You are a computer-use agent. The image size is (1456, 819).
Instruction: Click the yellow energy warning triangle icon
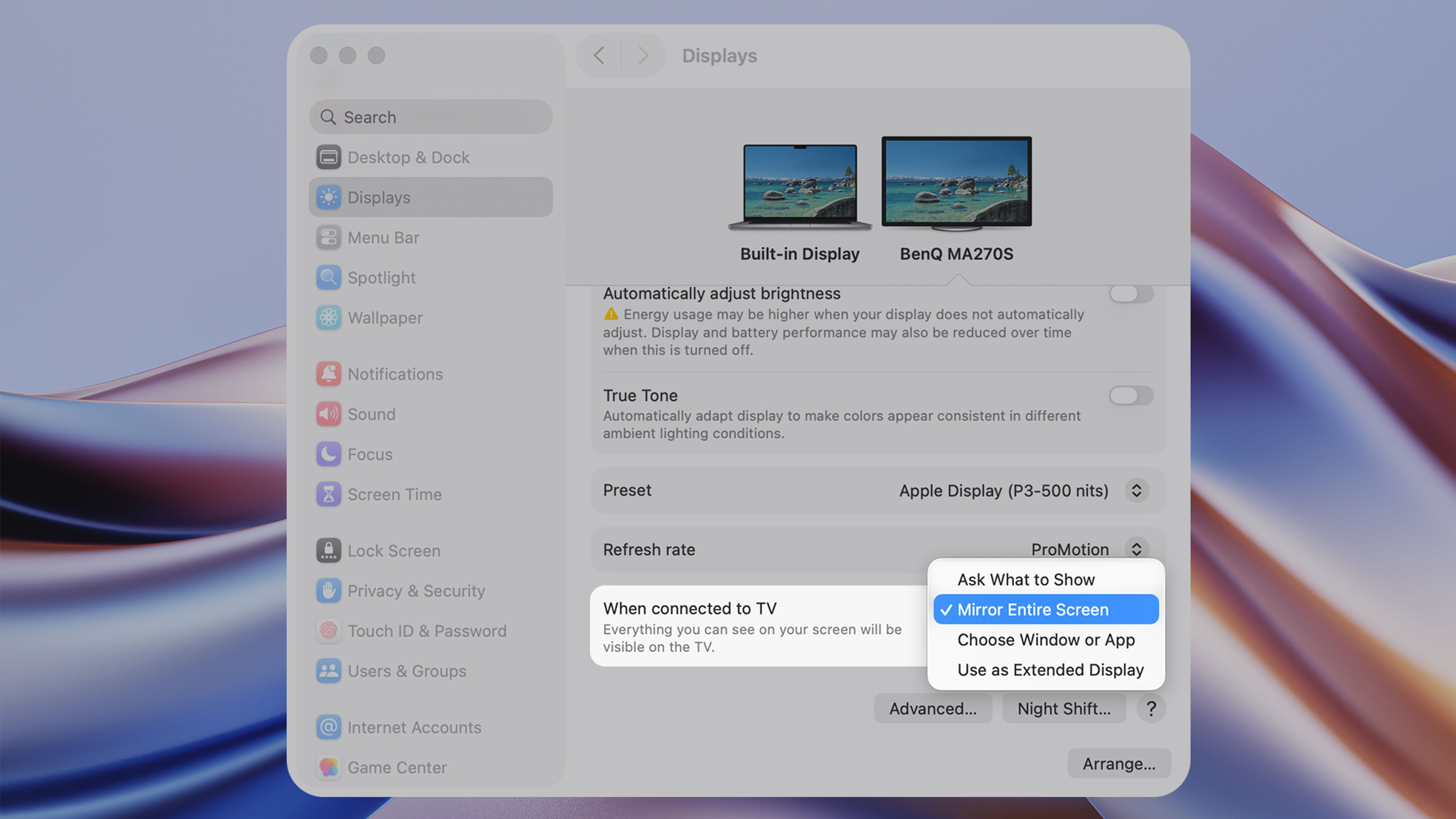pyautogui.click(x=611, y=314)
